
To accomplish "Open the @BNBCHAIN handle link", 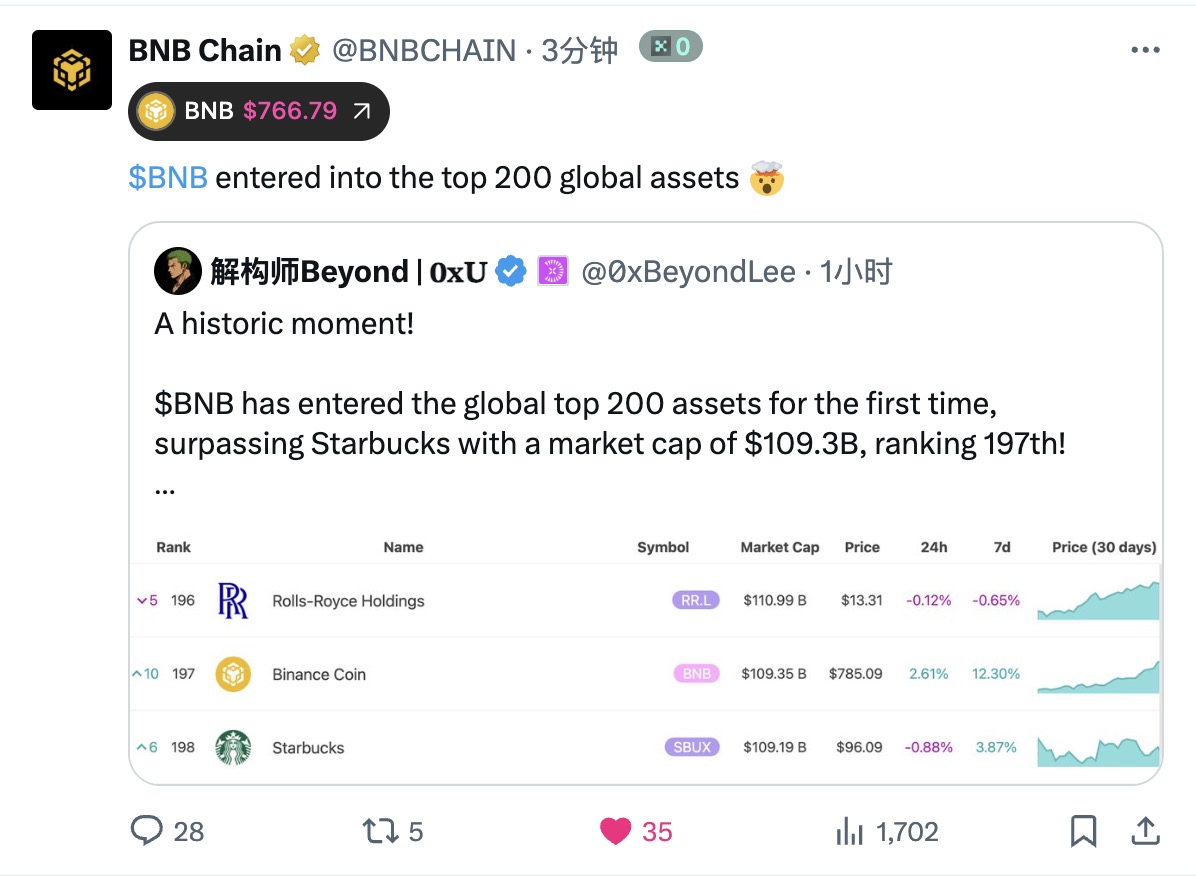I will coord(424,51).
